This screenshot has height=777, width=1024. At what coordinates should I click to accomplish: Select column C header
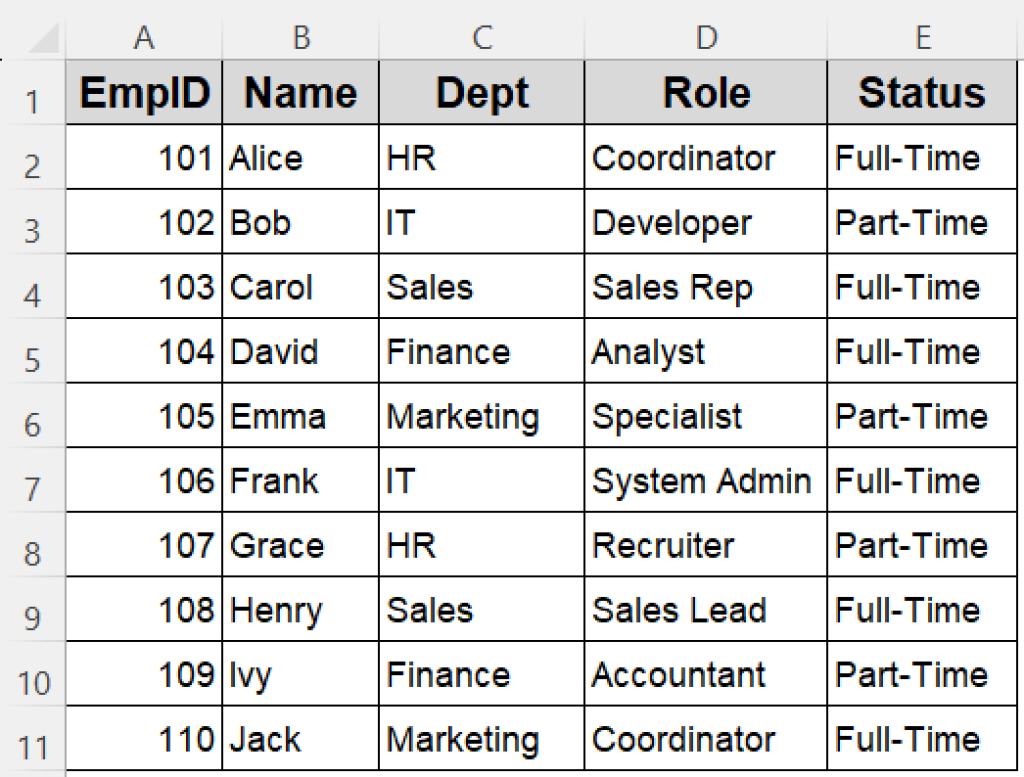click(x=481, y=35)
